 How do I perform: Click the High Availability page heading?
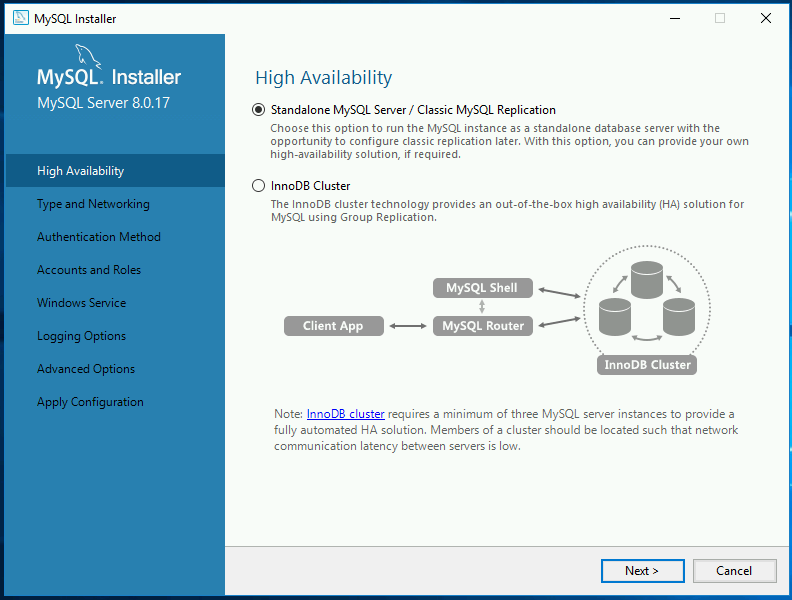point(324,78)
